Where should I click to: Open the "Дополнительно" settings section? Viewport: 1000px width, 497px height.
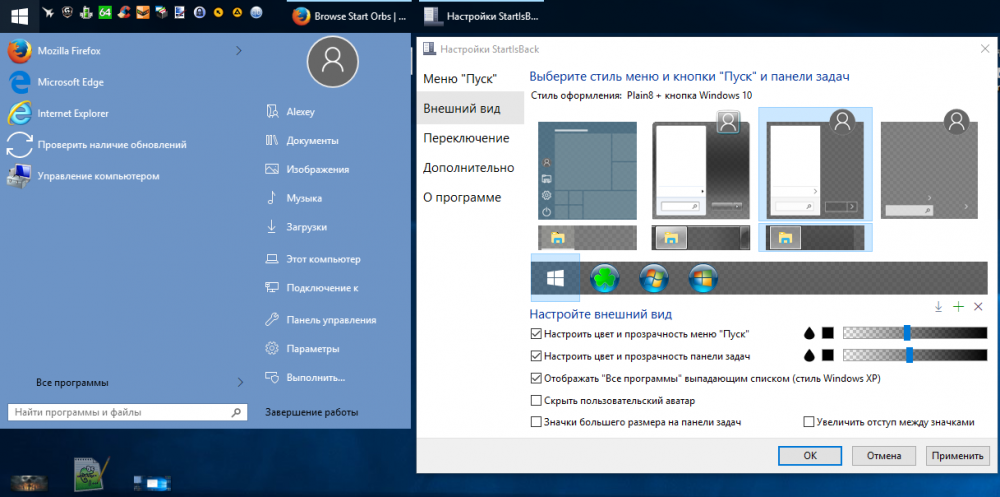468,168
